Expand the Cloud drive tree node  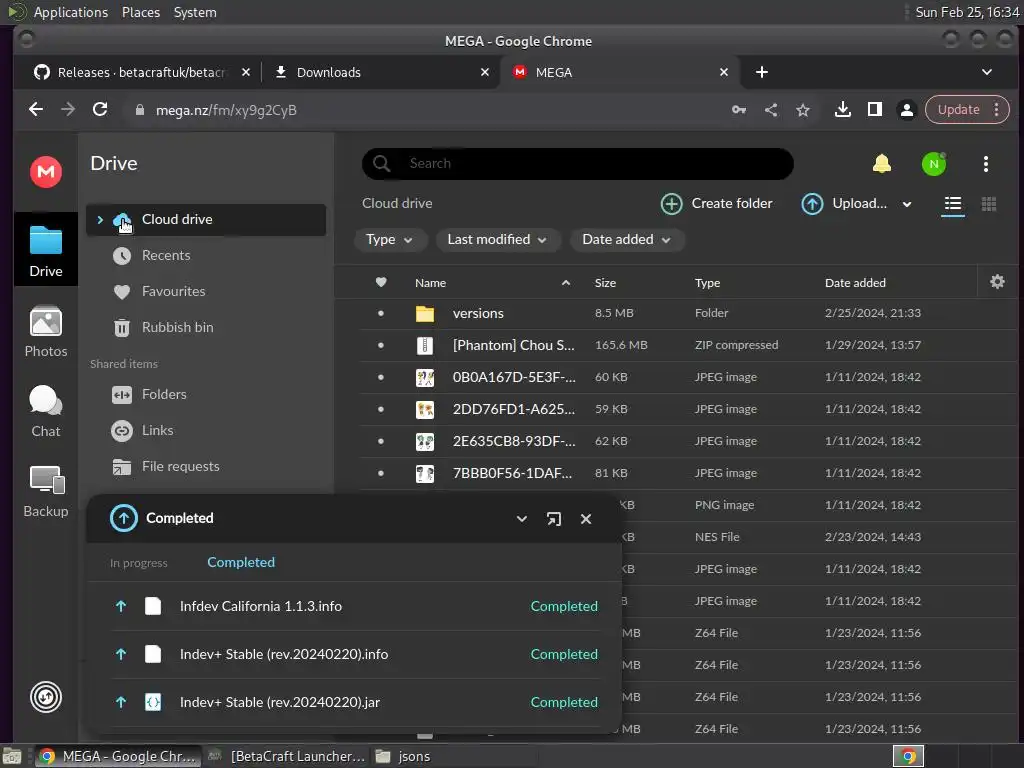[100, 220]
